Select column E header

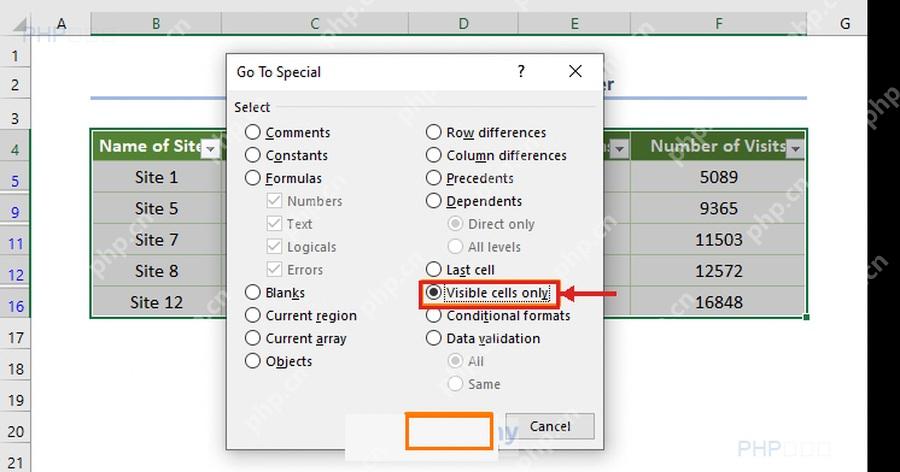pyautogui.click(x=574, y=24)
